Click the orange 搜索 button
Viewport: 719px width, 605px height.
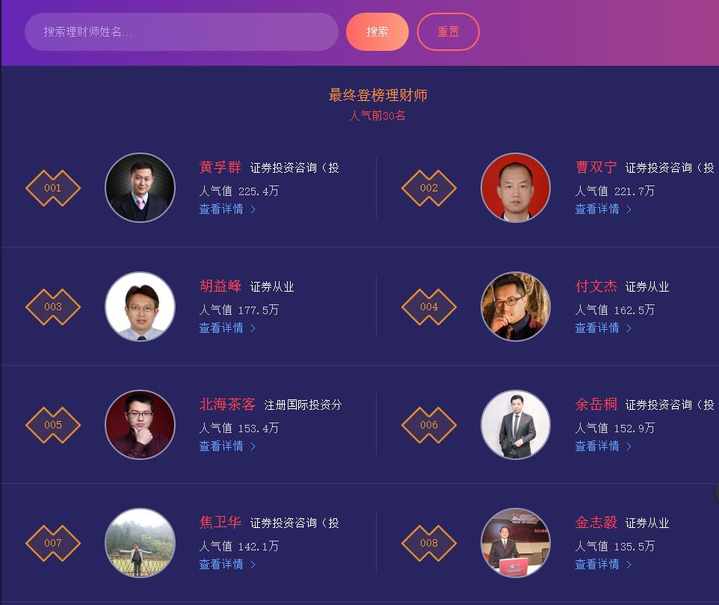pos(377,32)
